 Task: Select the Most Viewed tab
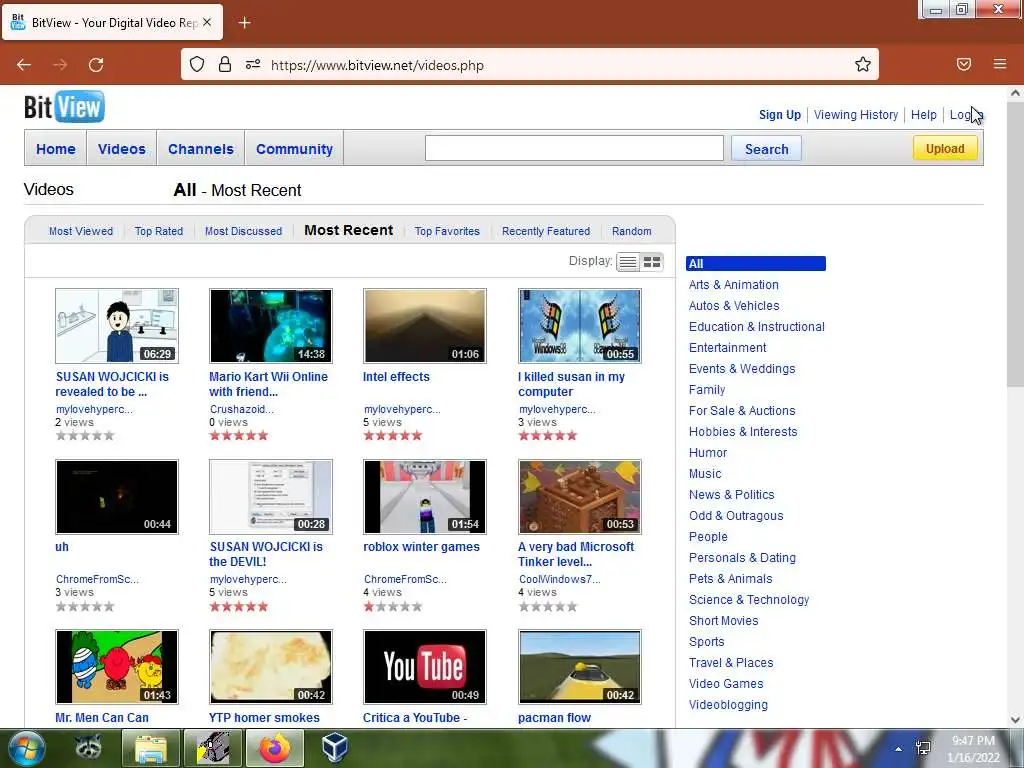81,231
